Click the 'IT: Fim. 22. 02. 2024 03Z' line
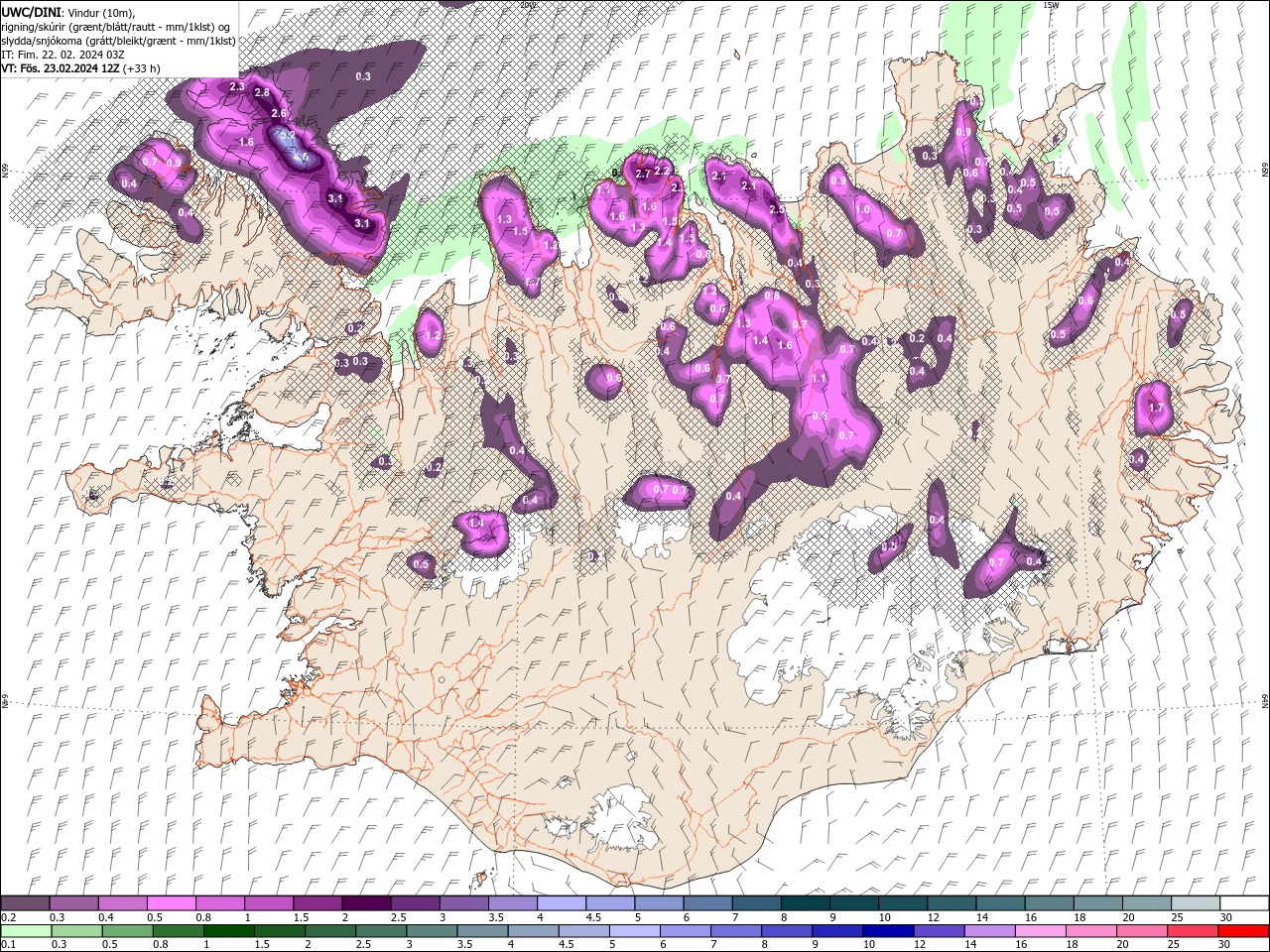 pos(63,55)
